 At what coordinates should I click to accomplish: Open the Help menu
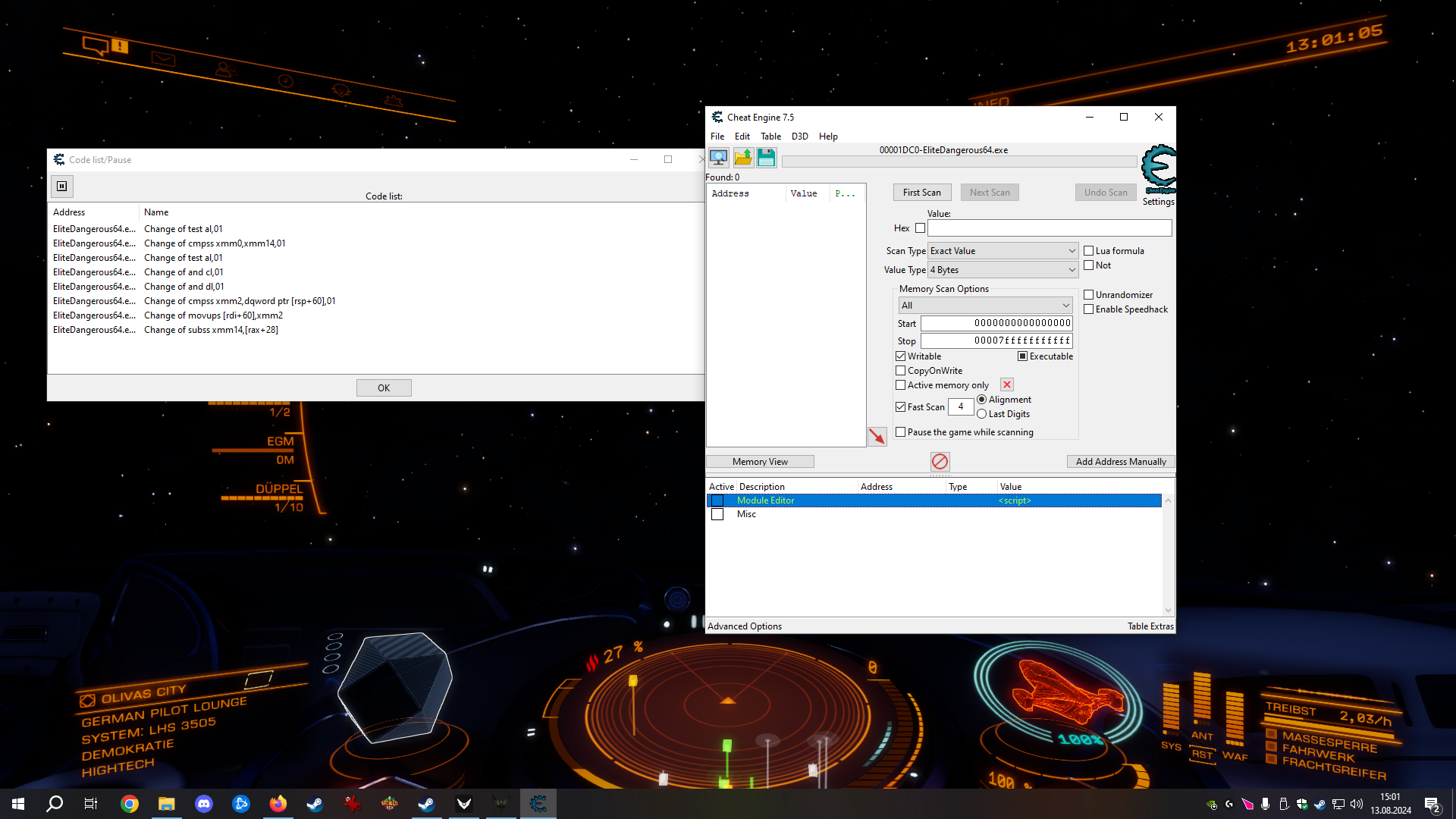(x=828, y=136)
